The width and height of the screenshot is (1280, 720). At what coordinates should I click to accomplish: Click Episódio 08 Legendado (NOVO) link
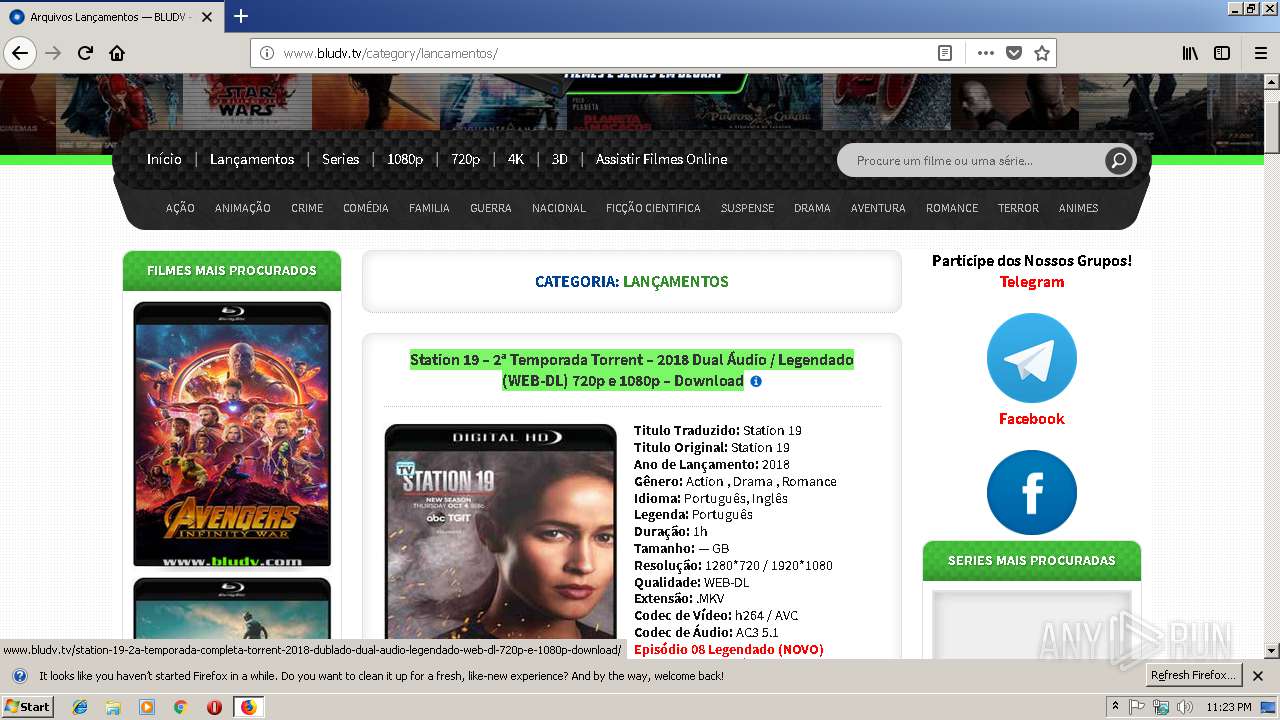coord(729,650)
